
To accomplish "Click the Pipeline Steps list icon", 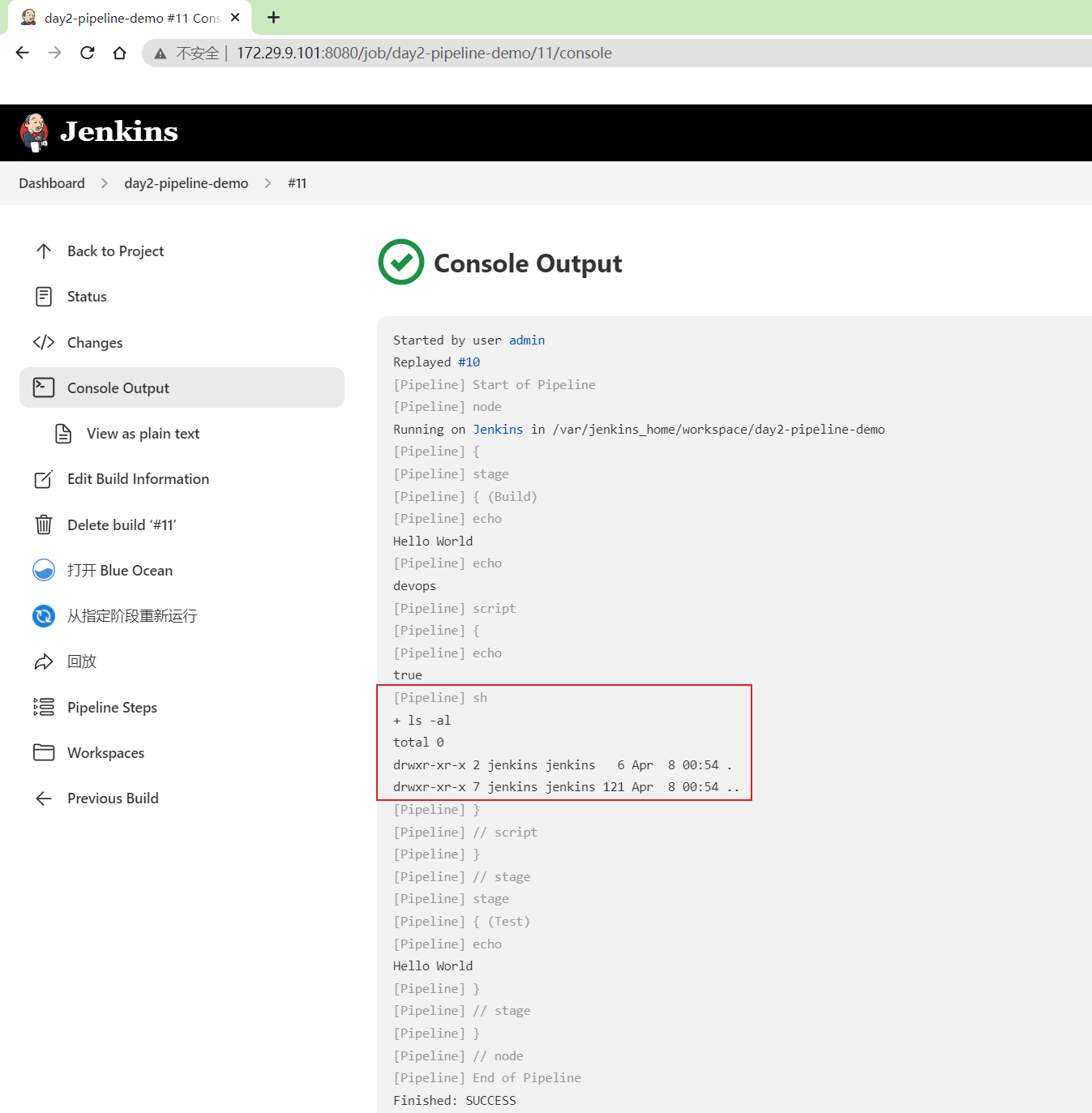I will click(x=44, y=707).
